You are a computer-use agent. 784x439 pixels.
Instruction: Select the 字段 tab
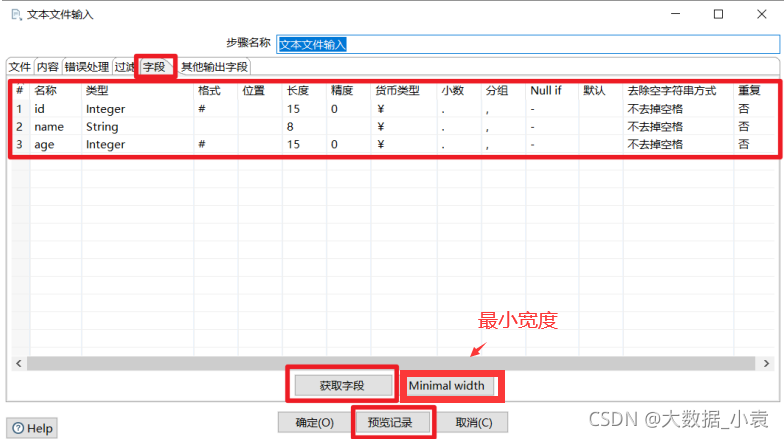(x=155, y=66)
